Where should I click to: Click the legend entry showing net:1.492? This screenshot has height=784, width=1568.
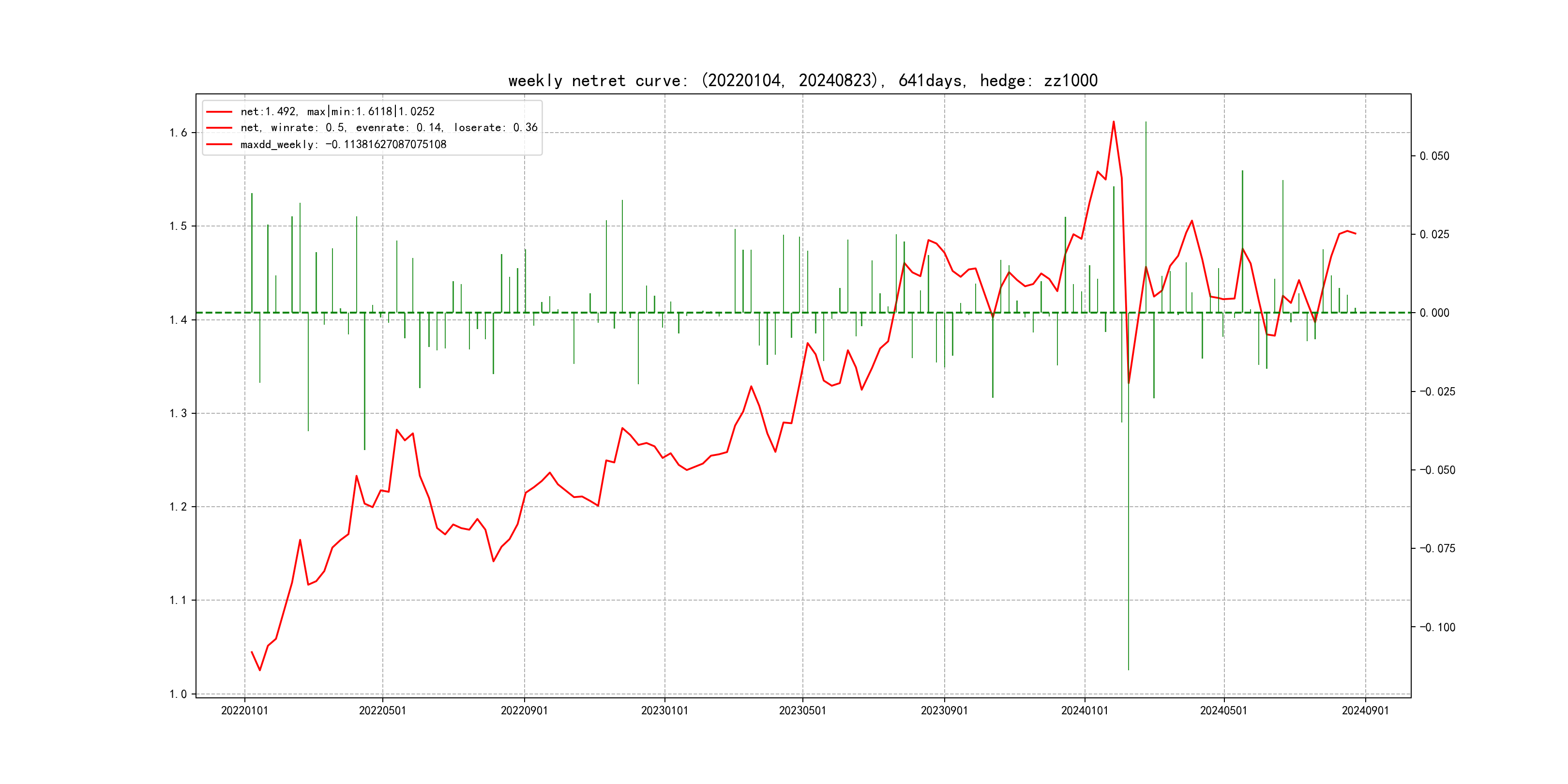(337, 111)
